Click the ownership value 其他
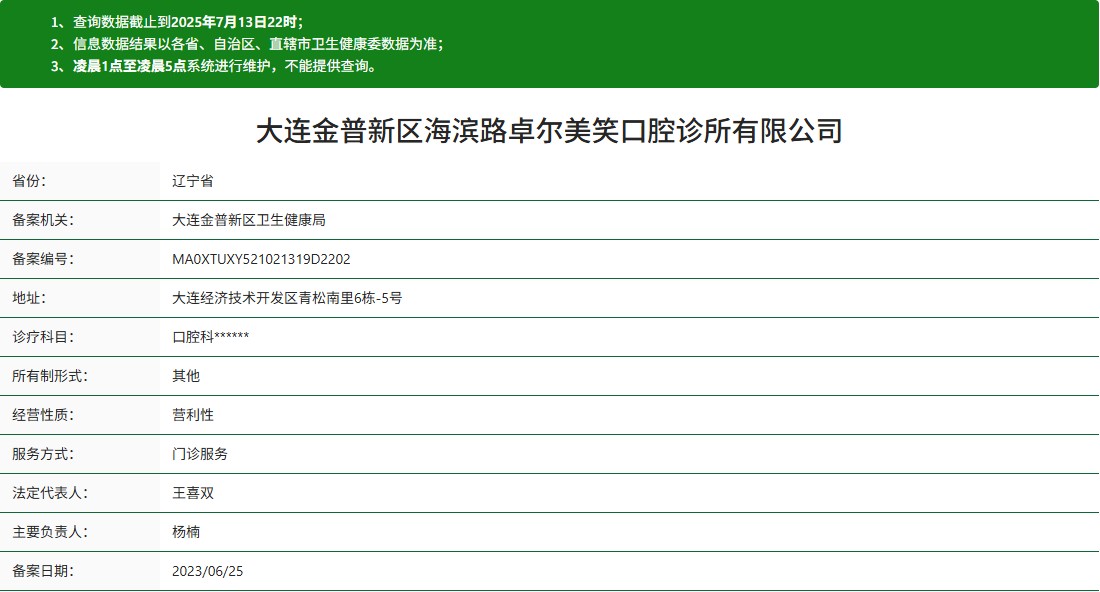This screenshot has width=1100, height=592. click(186, 376)
